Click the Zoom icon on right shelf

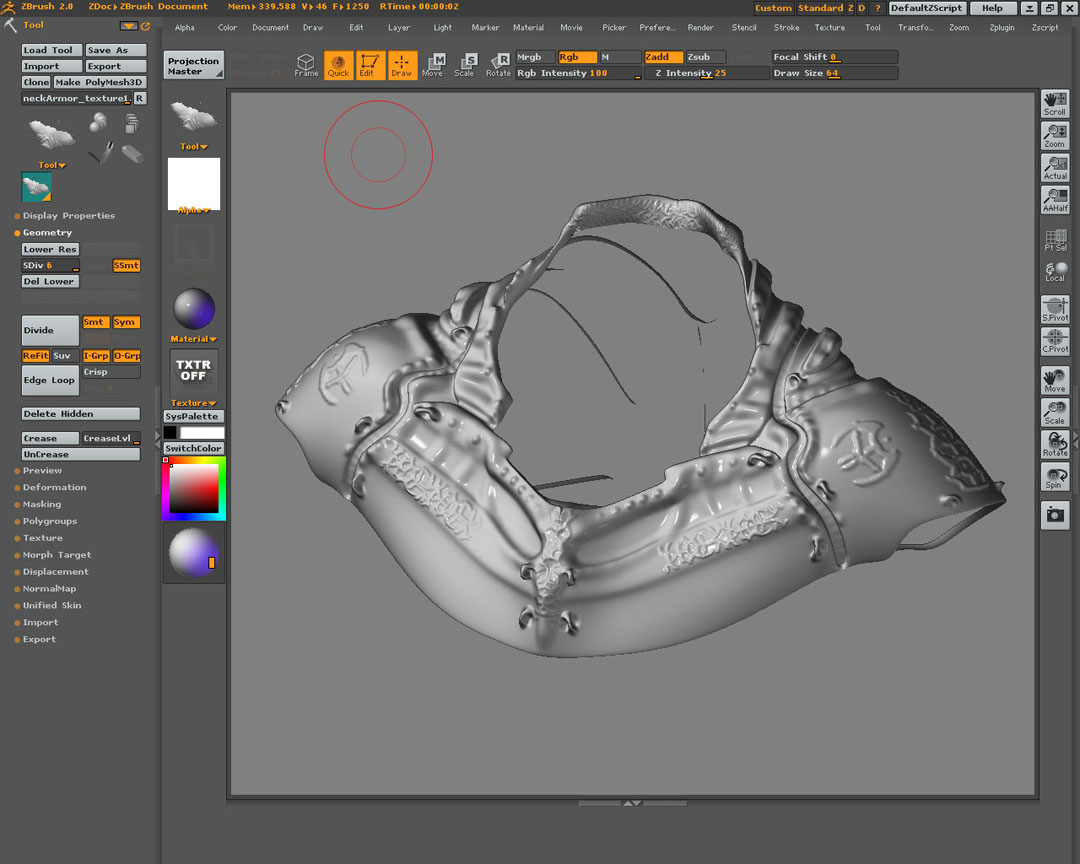(1054, 136)
